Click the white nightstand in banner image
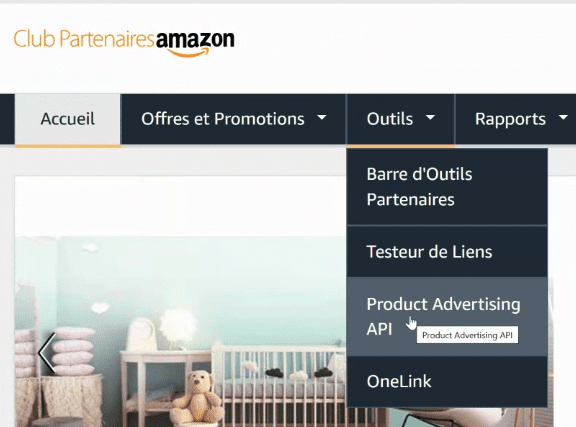 (167, 378)
